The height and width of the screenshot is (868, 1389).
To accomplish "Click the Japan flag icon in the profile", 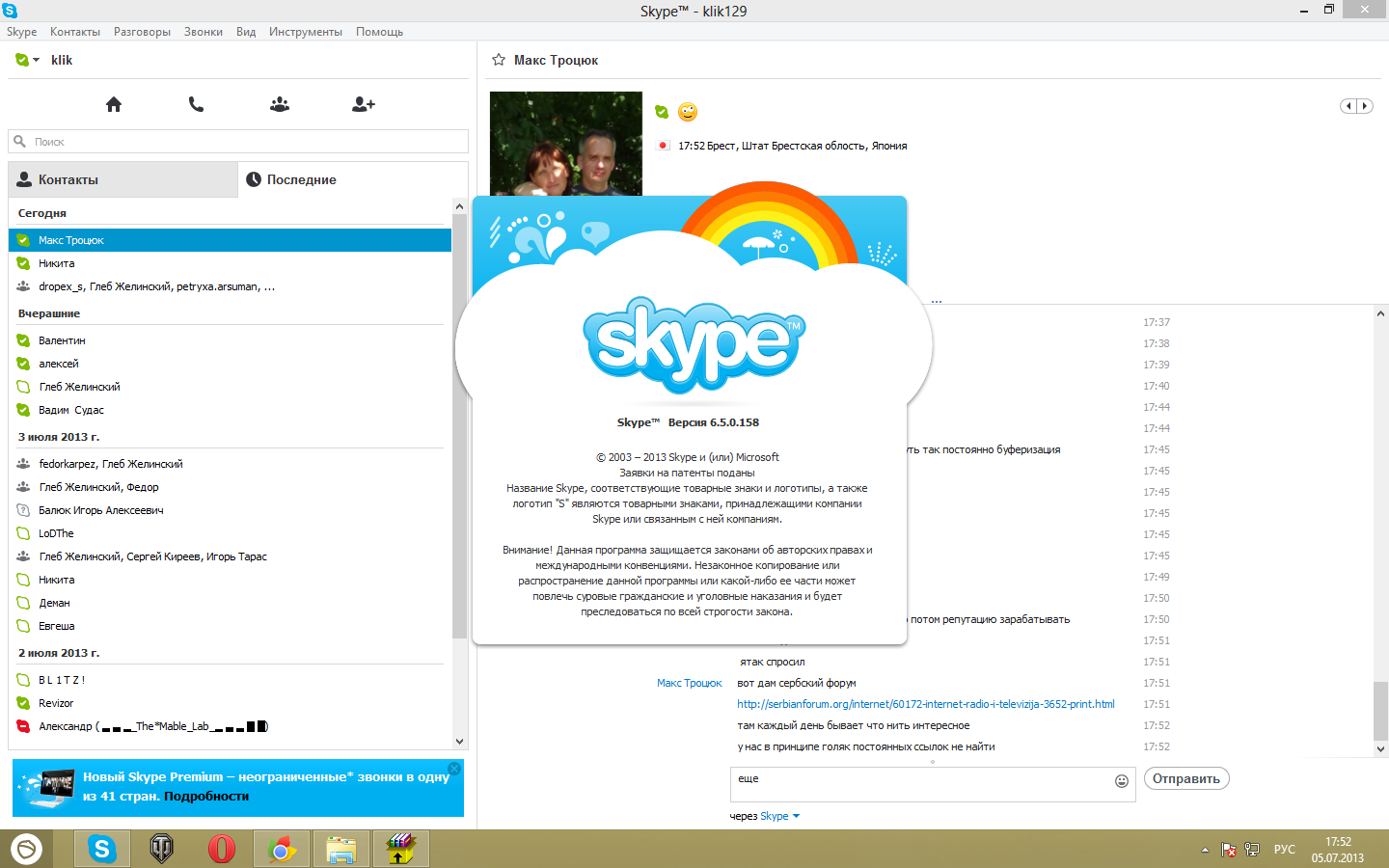I will (x=663, y=146).
